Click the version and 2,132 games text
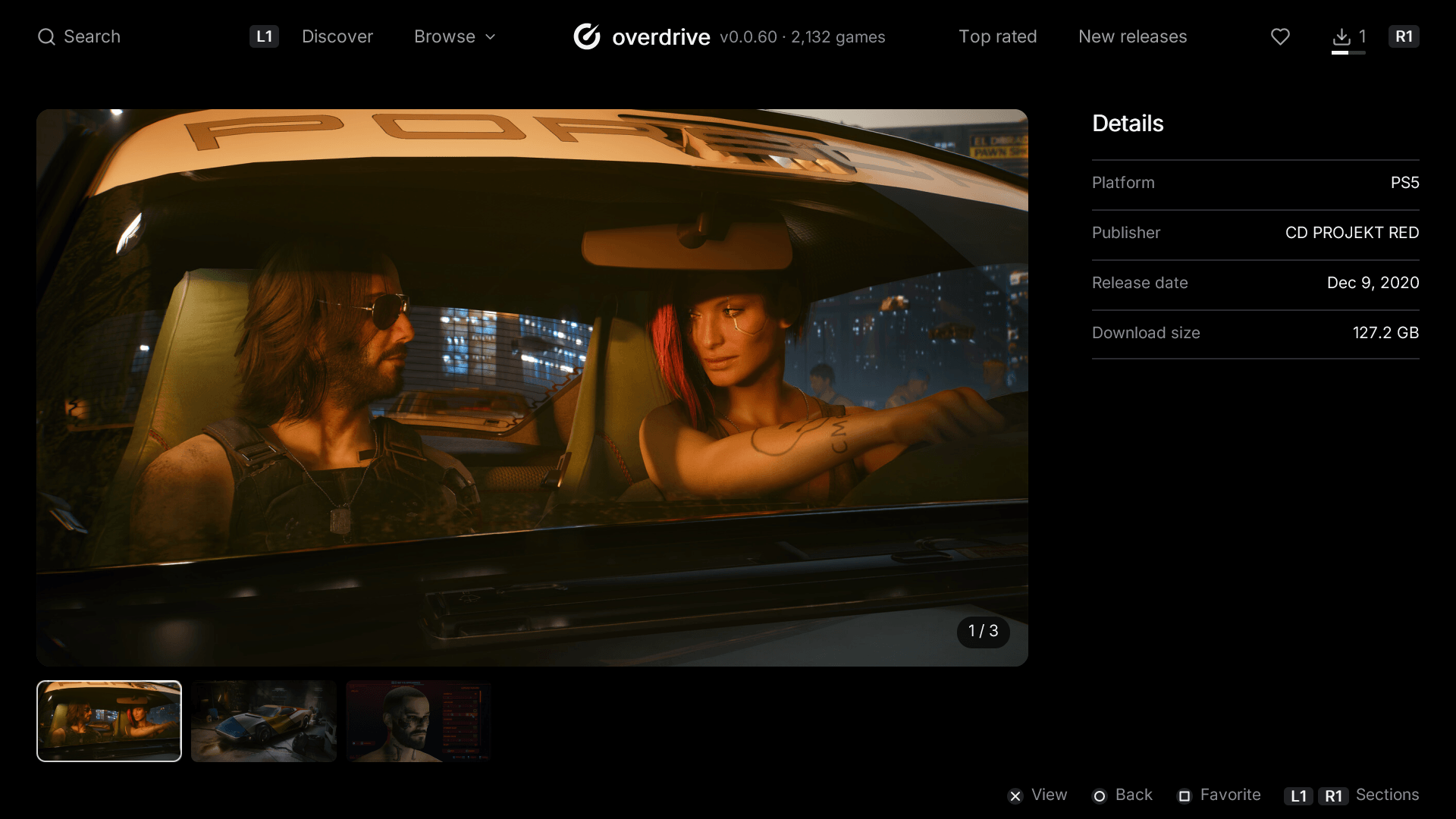The width and height of the screenshot is (1456, 819). (x=802, y=36)
